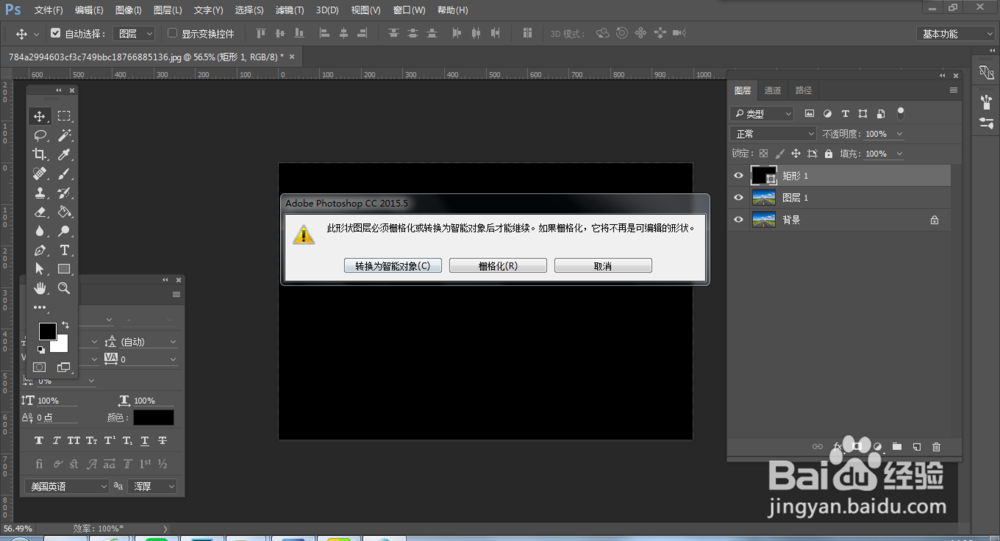Create a new layer group folder
This screenshot has width=1000, height=541.
coord(897,447)
